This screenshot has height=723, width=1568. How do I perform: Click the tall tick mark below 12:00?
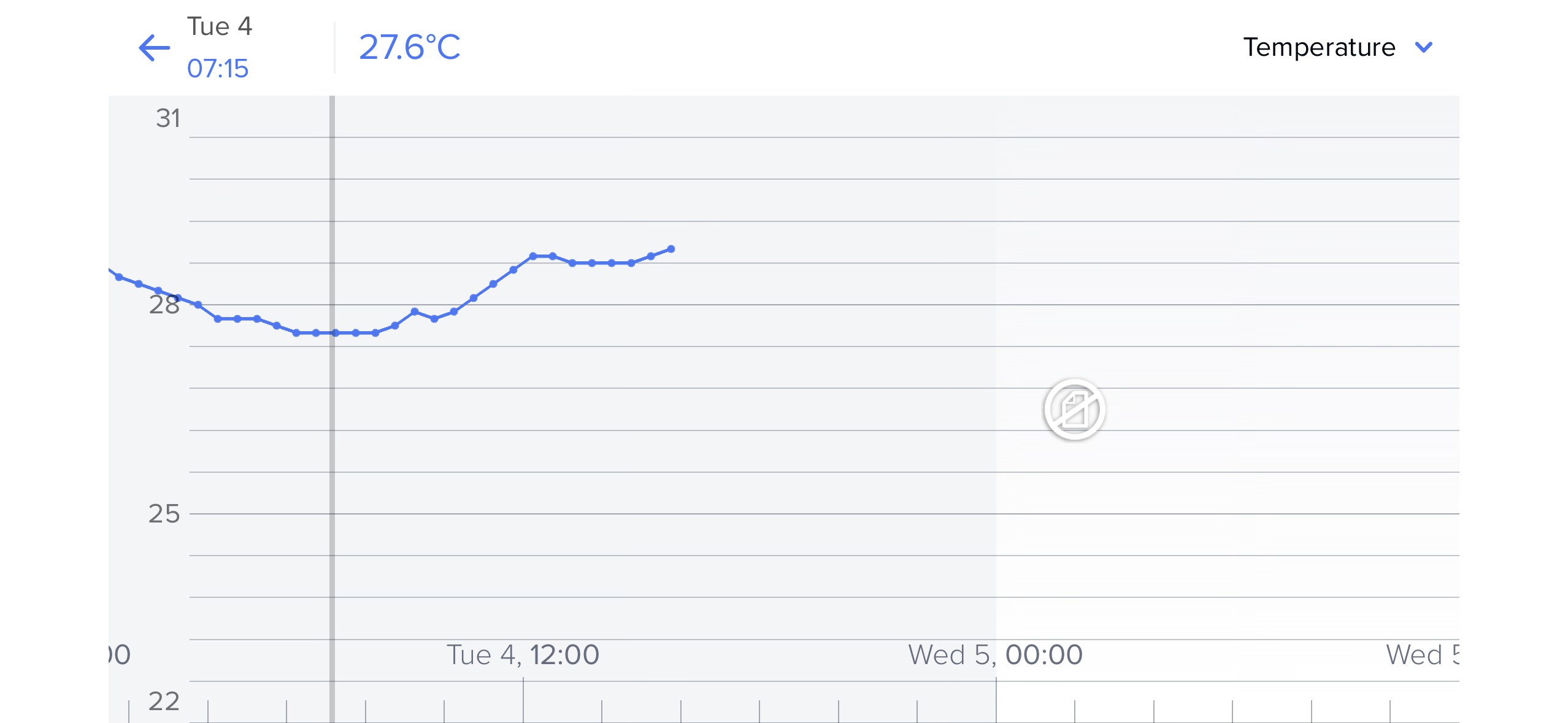click(x=523, y=700)
